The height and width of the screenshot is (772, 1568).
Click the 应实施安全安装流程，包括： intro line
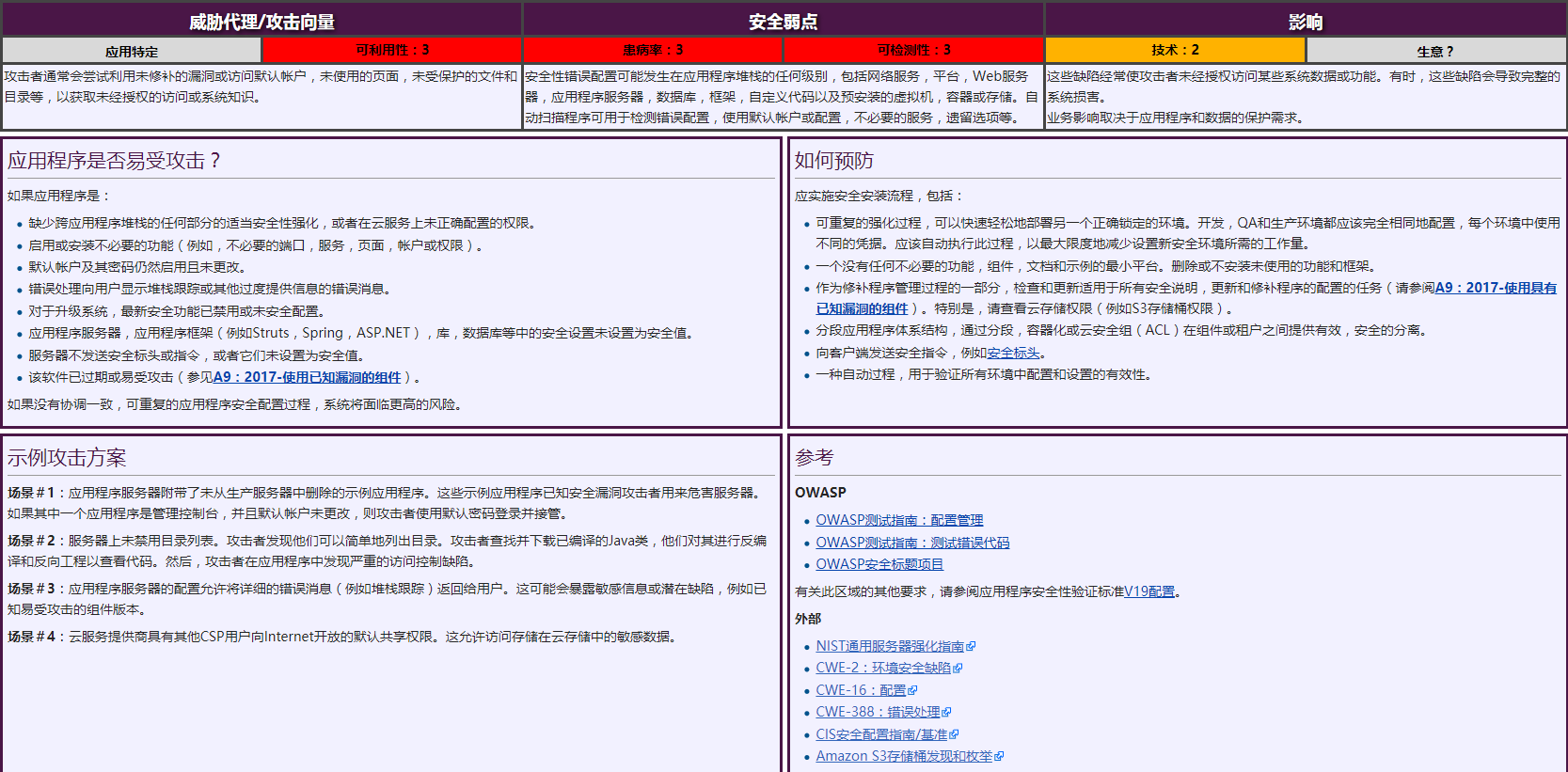879,196
